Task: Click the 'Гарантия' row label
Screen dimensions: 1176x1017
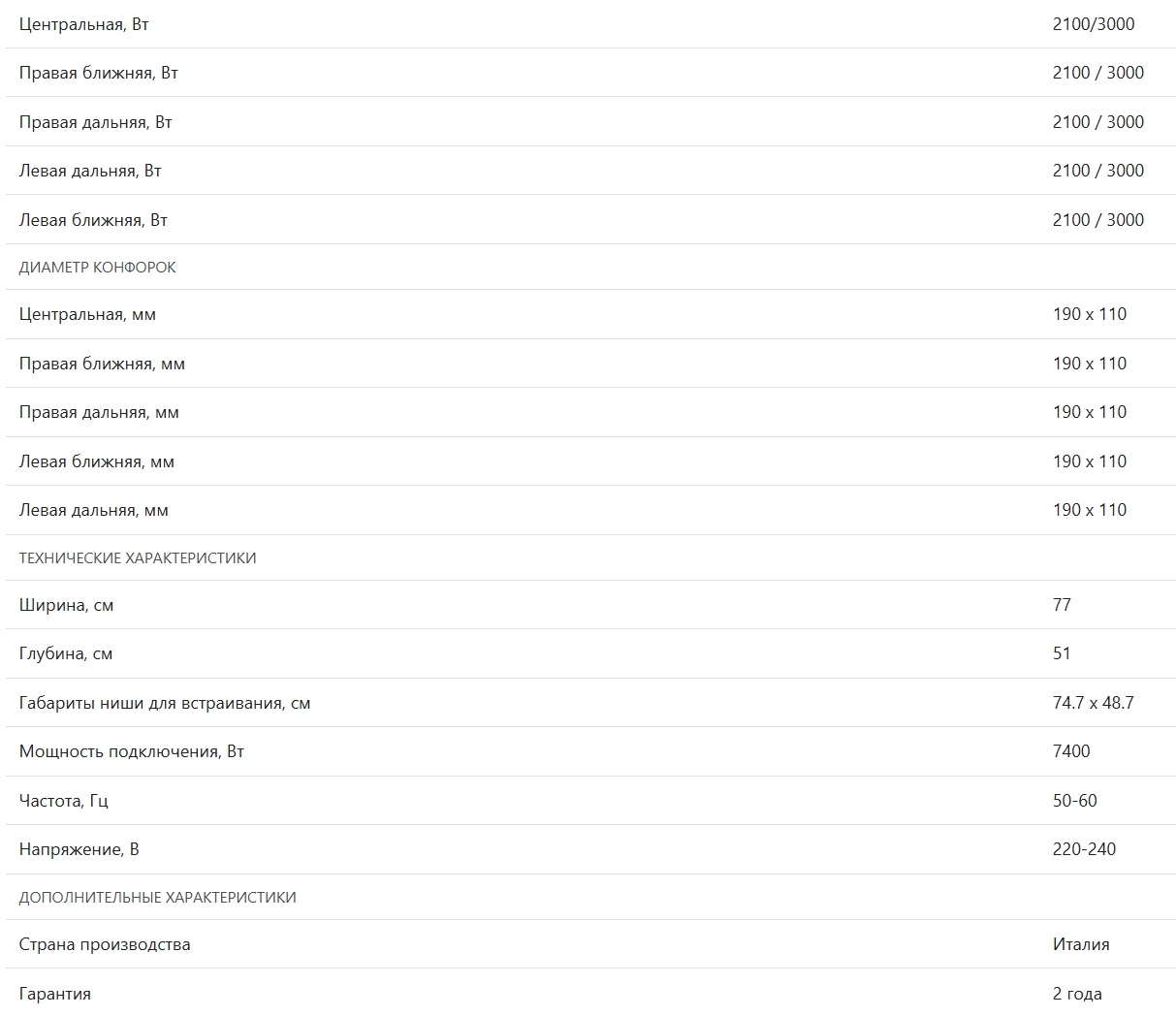Action: 54,994
